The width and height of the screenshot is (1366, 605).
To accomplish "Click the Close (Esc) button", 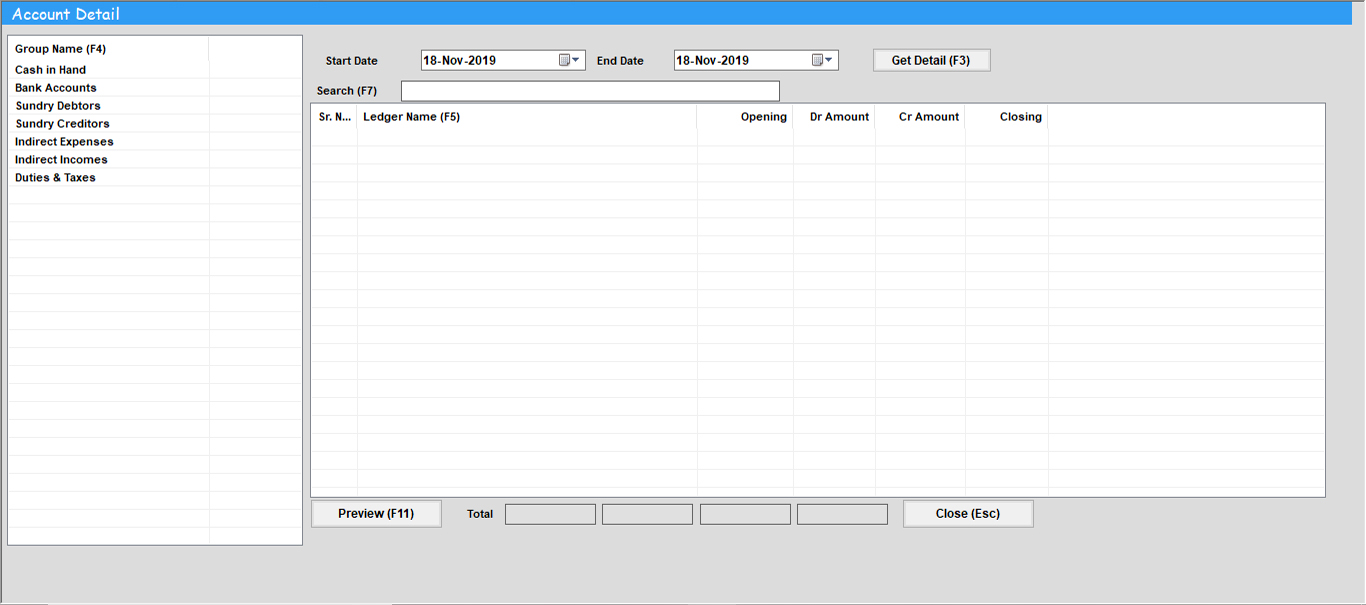I will pyautogui.click(x=968, y=513).
